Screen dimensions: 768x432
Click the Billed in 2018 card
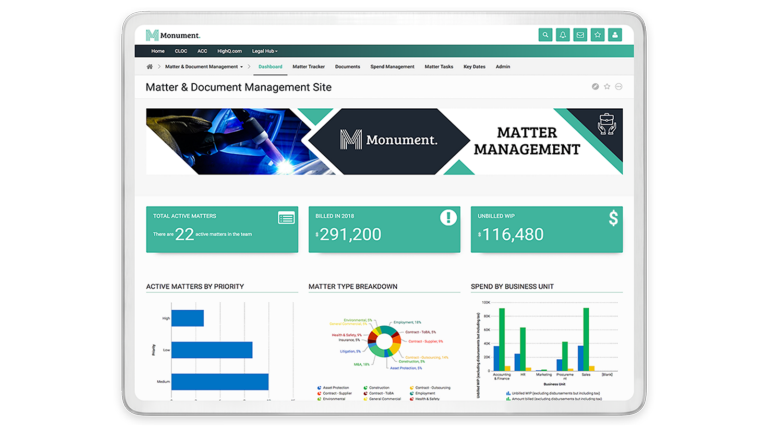[384, 229]
